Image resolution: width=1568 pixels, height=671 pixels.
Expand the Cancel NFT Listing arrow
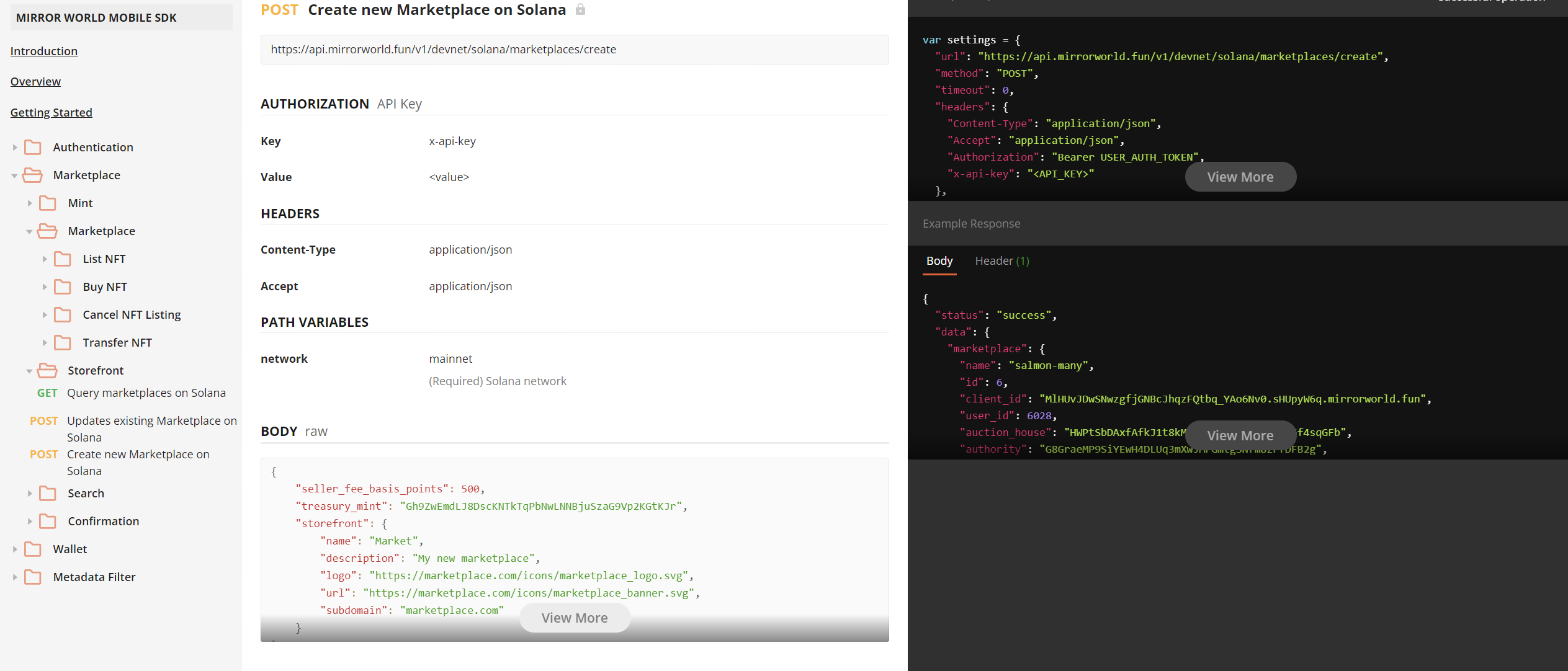pos(44,315)
